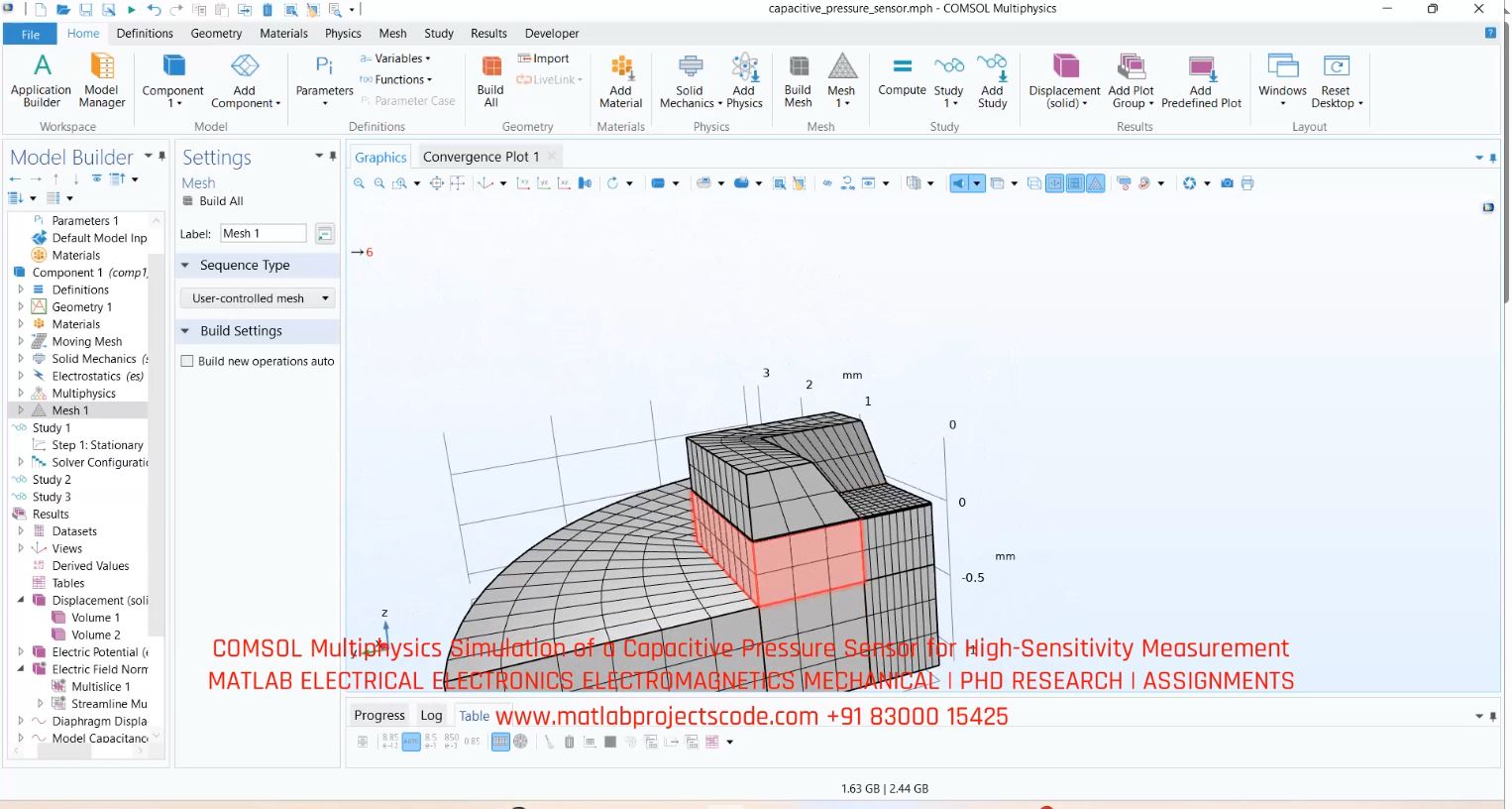Expand the Geometry 1 node in Model Builder
The height and width of the screenshot is (809, 1512).
click(x=22, y=306)
